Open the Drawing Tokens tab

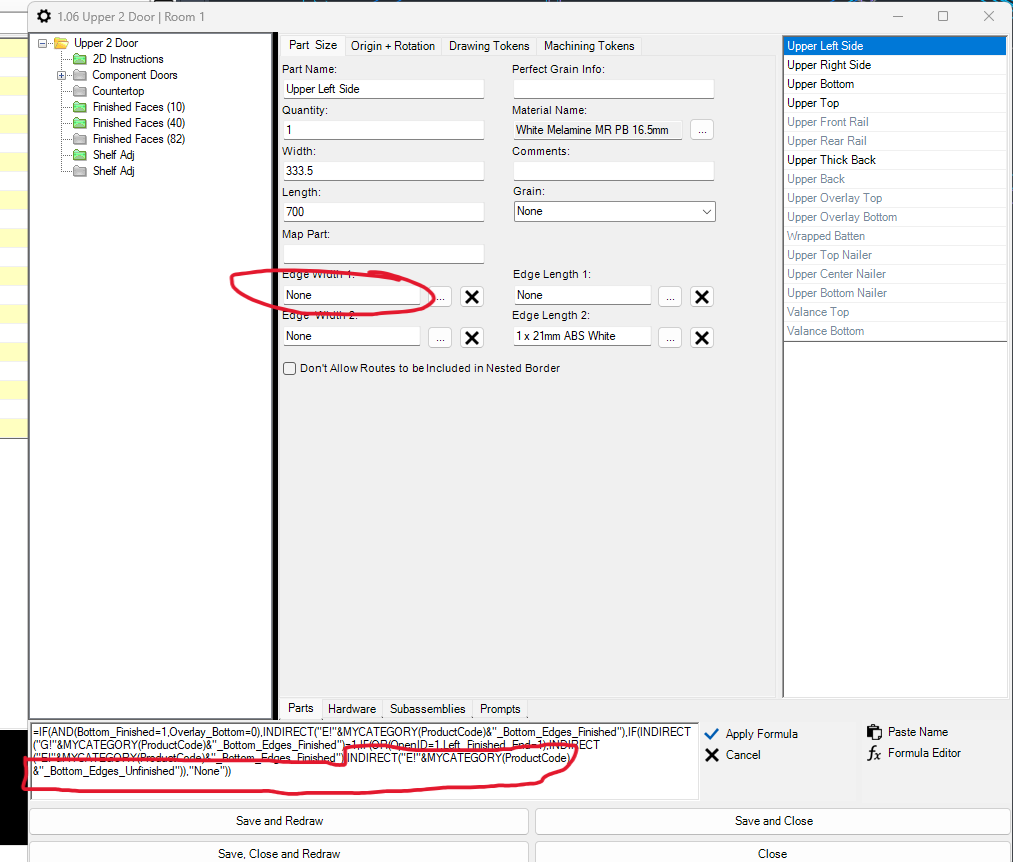(x=489, y=46)
